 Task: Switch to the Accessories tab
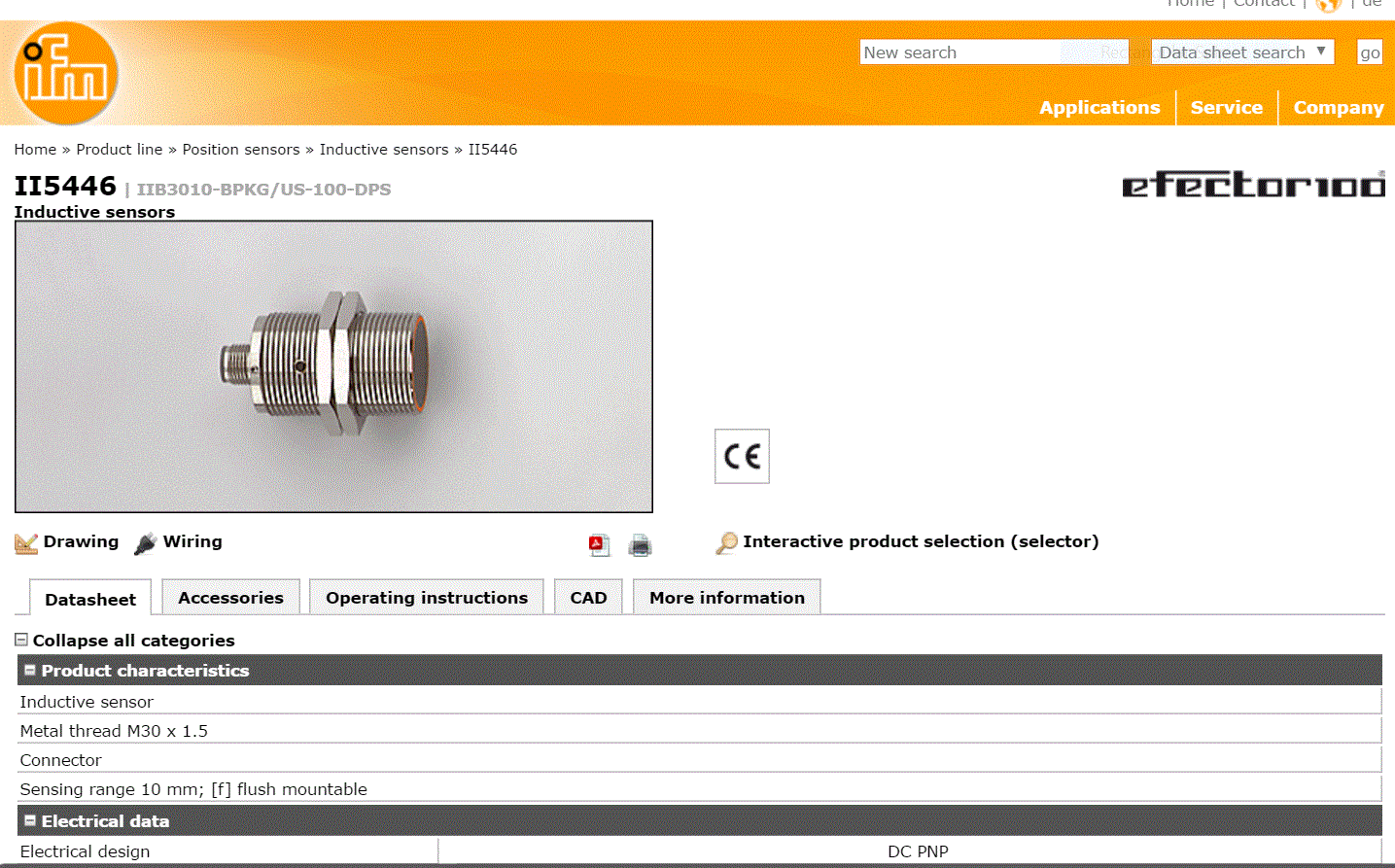point(230,597)
